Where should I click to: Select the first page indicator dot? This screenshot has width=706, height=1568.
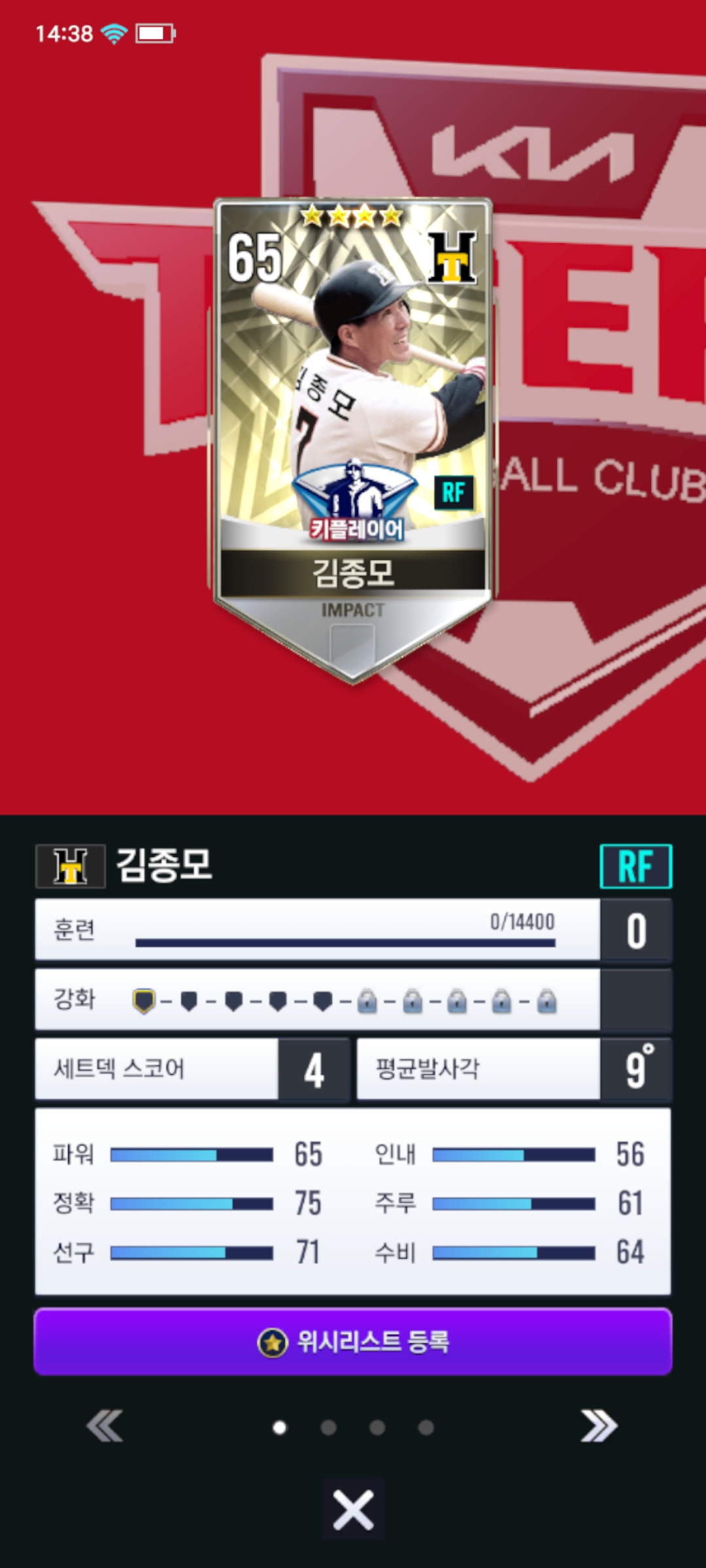279,1428
